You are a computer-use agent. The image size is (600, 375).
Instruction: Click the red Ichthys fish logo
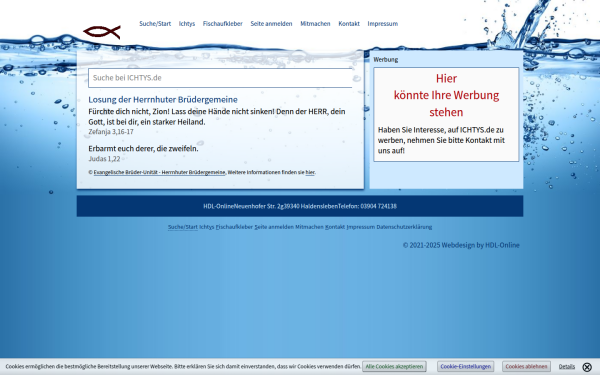point(102,32)
